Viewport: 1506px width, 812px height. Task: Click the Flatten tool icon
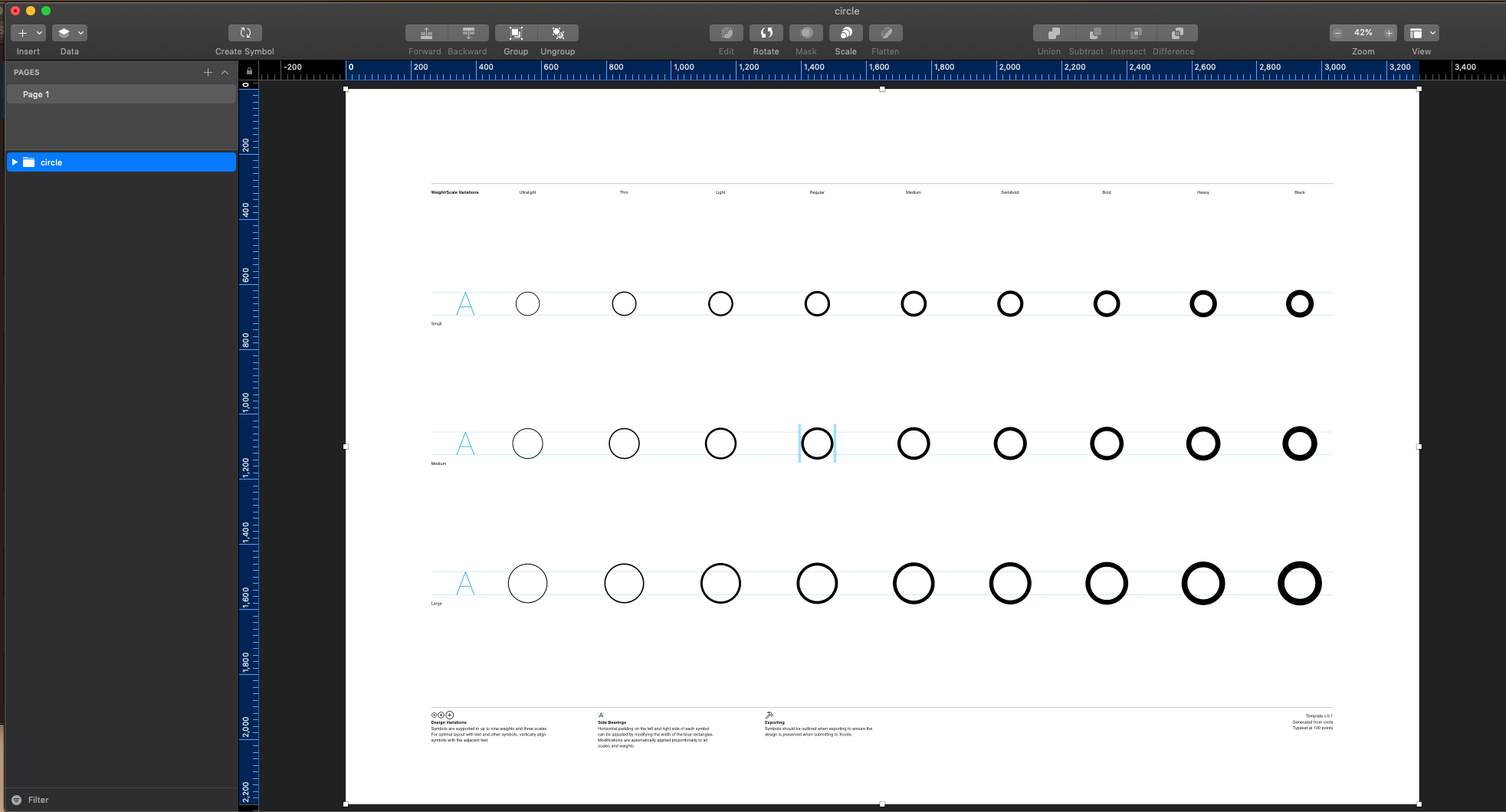(886, 33)
